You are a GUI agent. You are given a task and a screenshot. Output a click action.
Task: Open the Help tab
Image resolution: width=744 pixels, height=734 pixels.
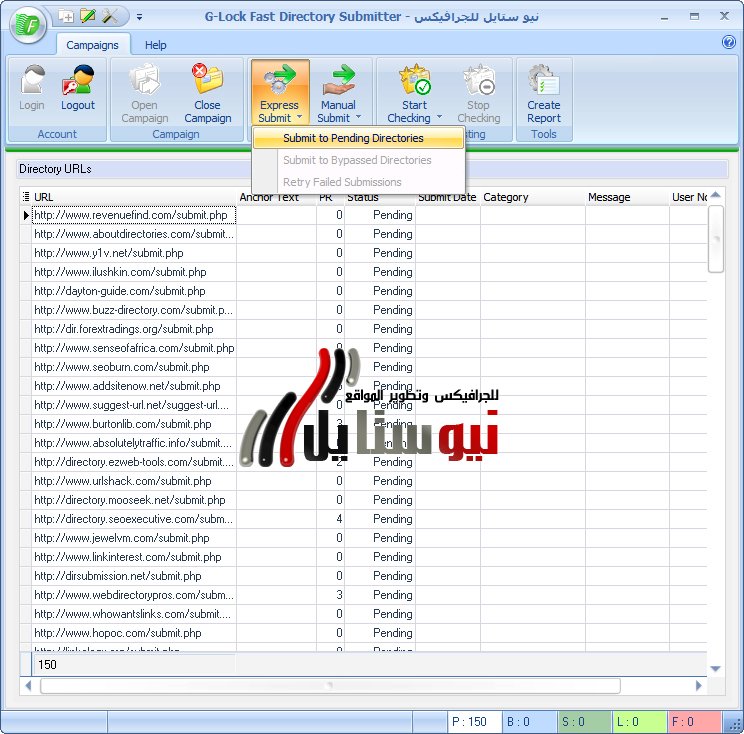click(x=156, y=45)
